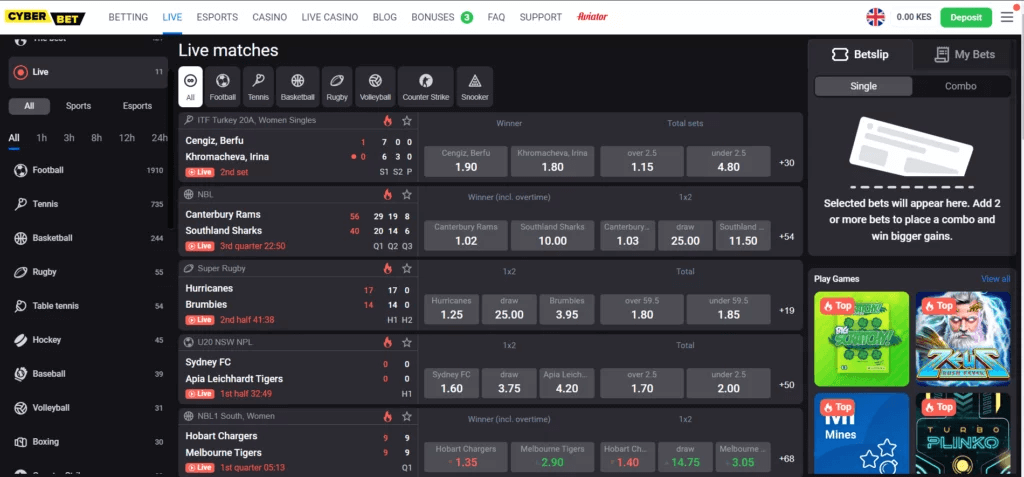The width and height of the screenshot is (1024, 477).
Task: Bet on Cengiz, Berfu at 1.90
Action: pyautogui.click(x=466, y=161)
